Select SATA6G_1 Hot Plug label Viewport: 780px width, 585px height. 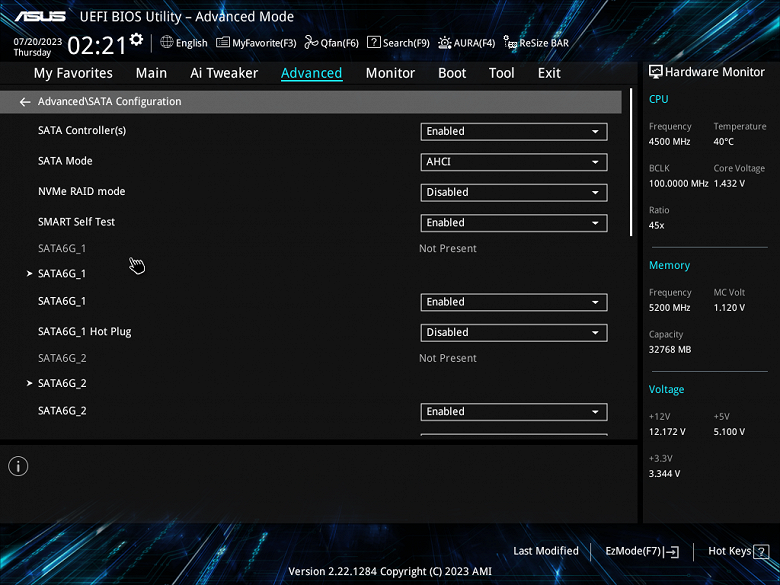point(85,332)
